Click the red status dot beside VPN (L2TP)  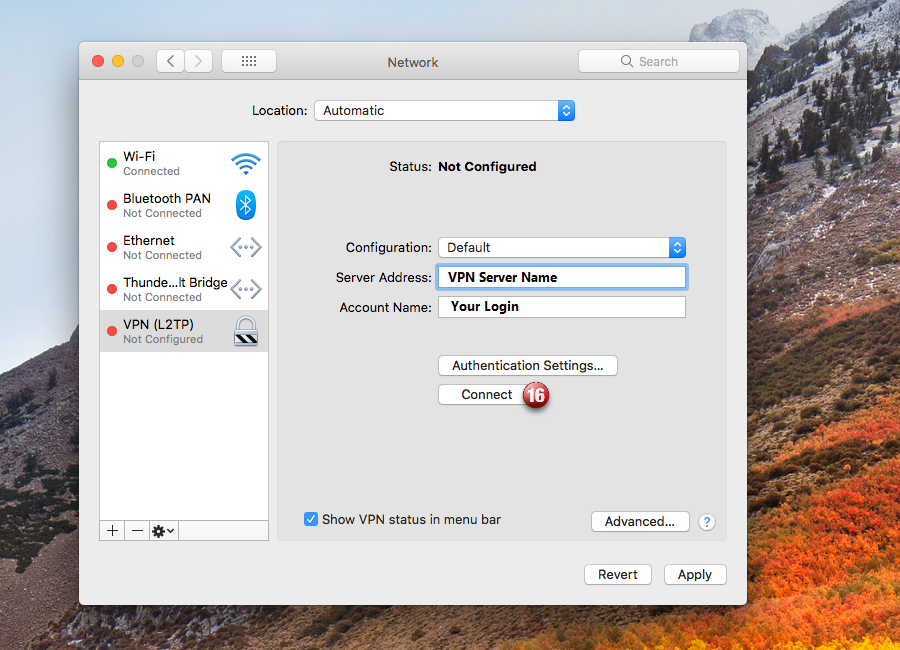tap(112, 331)
